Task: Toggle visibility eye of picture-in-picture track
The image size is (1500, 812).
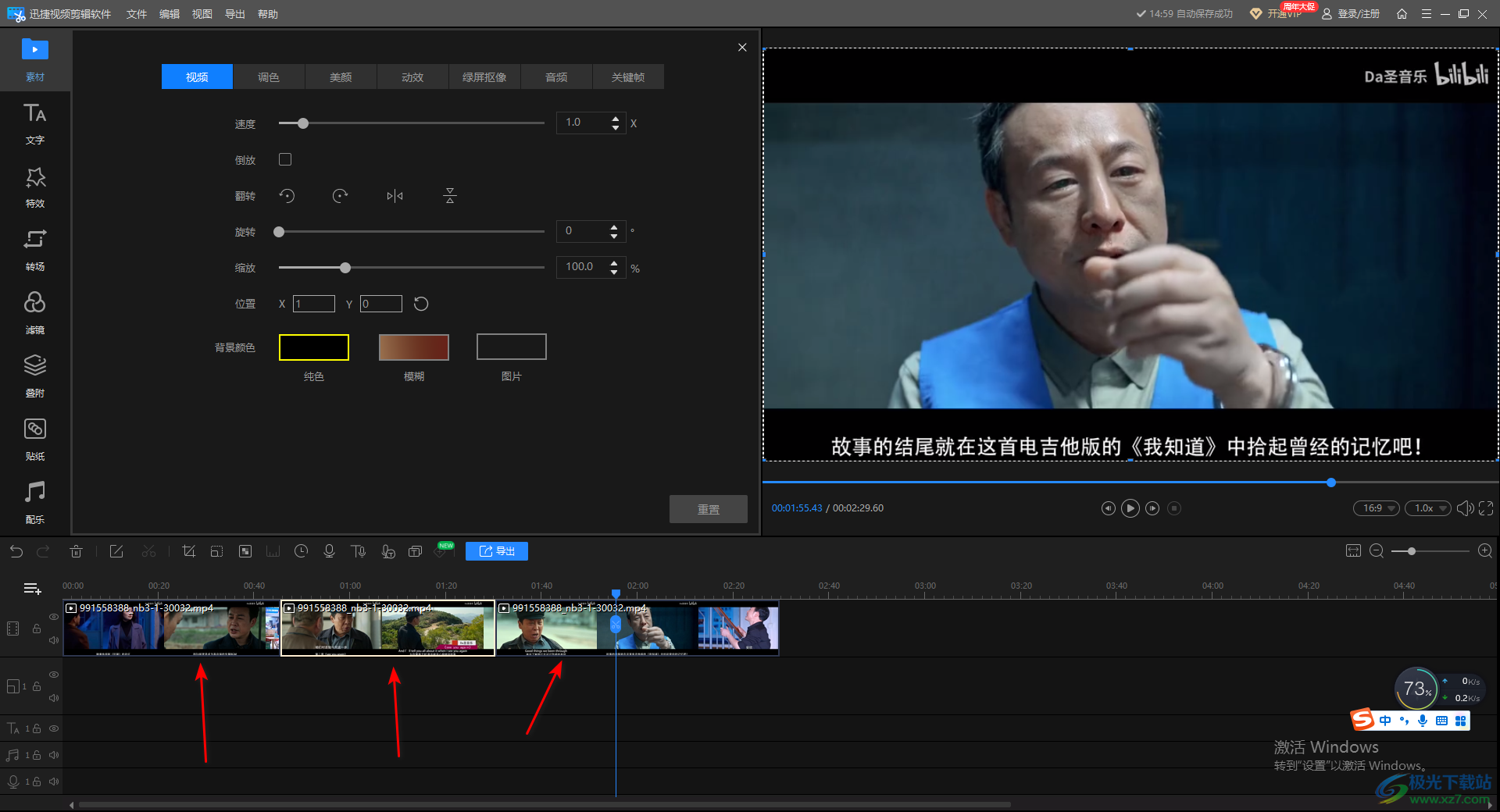Action: pyautogui.click(x=54, y=675)
